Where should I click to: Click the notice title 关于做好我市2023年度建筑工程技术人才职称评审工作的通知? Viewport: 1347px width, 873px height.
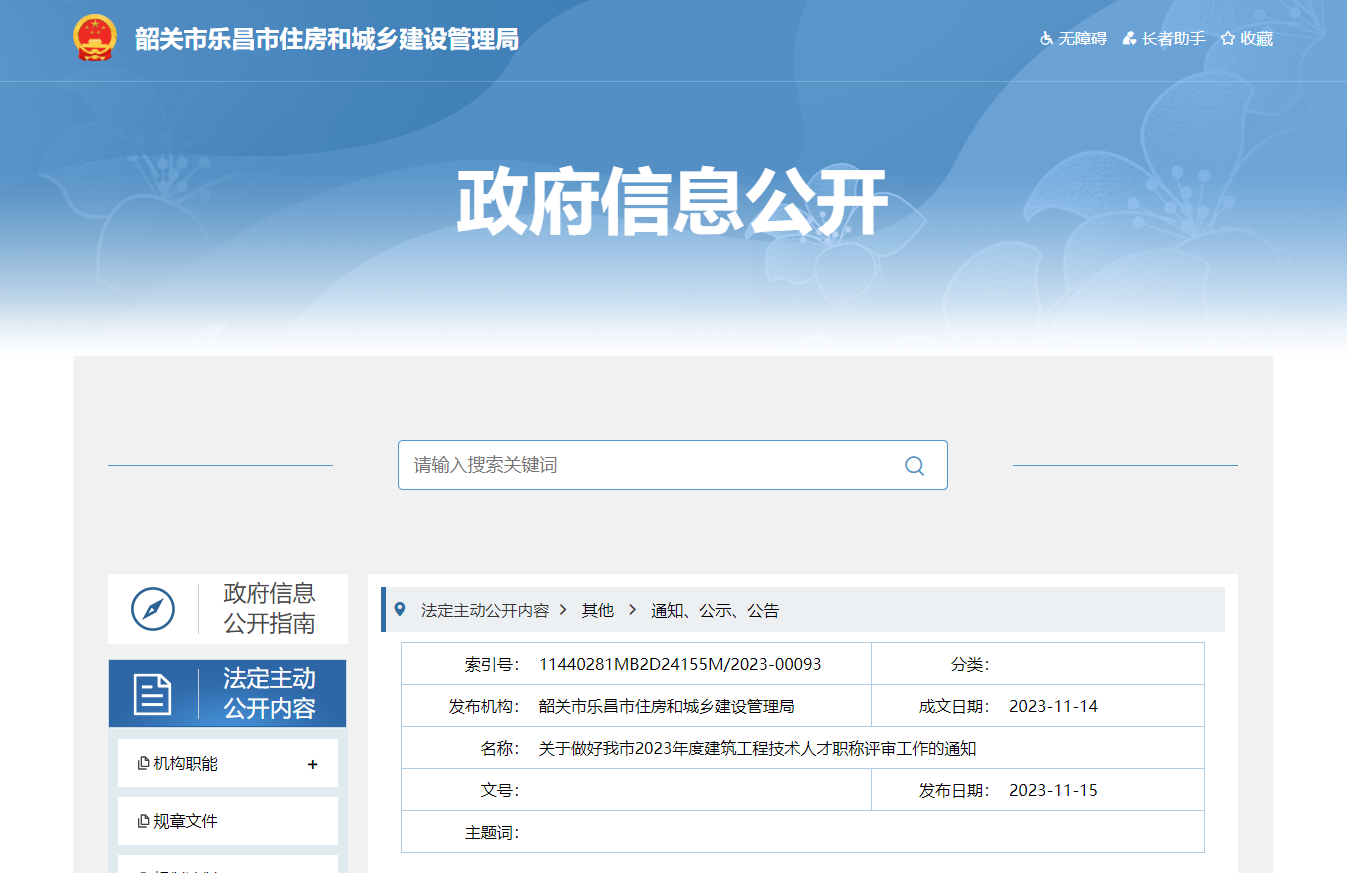757,748
